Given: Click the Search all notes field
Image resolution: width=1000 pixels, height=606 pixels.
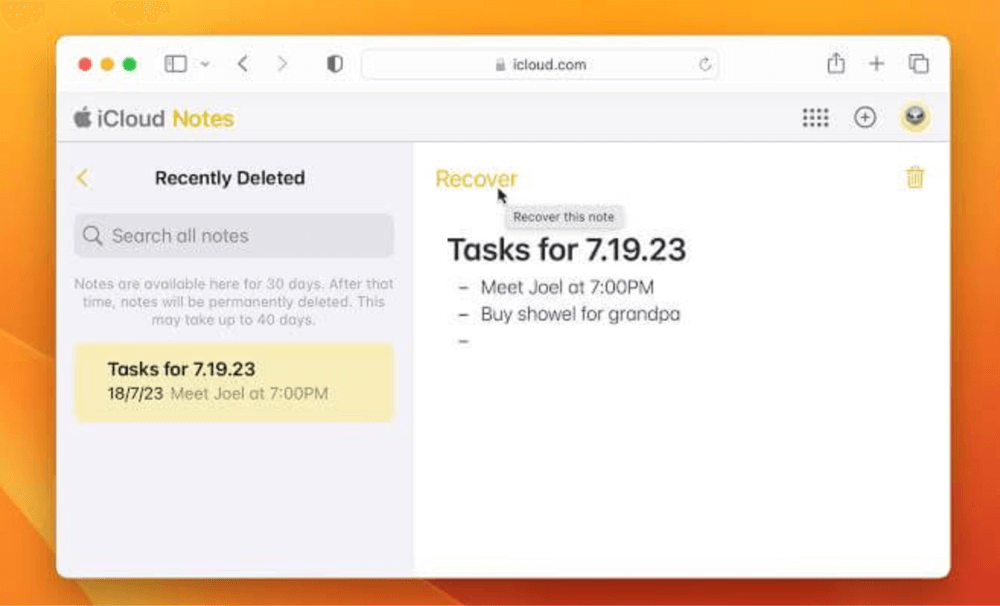Looking at the screenshot, I should coord(234,236).
